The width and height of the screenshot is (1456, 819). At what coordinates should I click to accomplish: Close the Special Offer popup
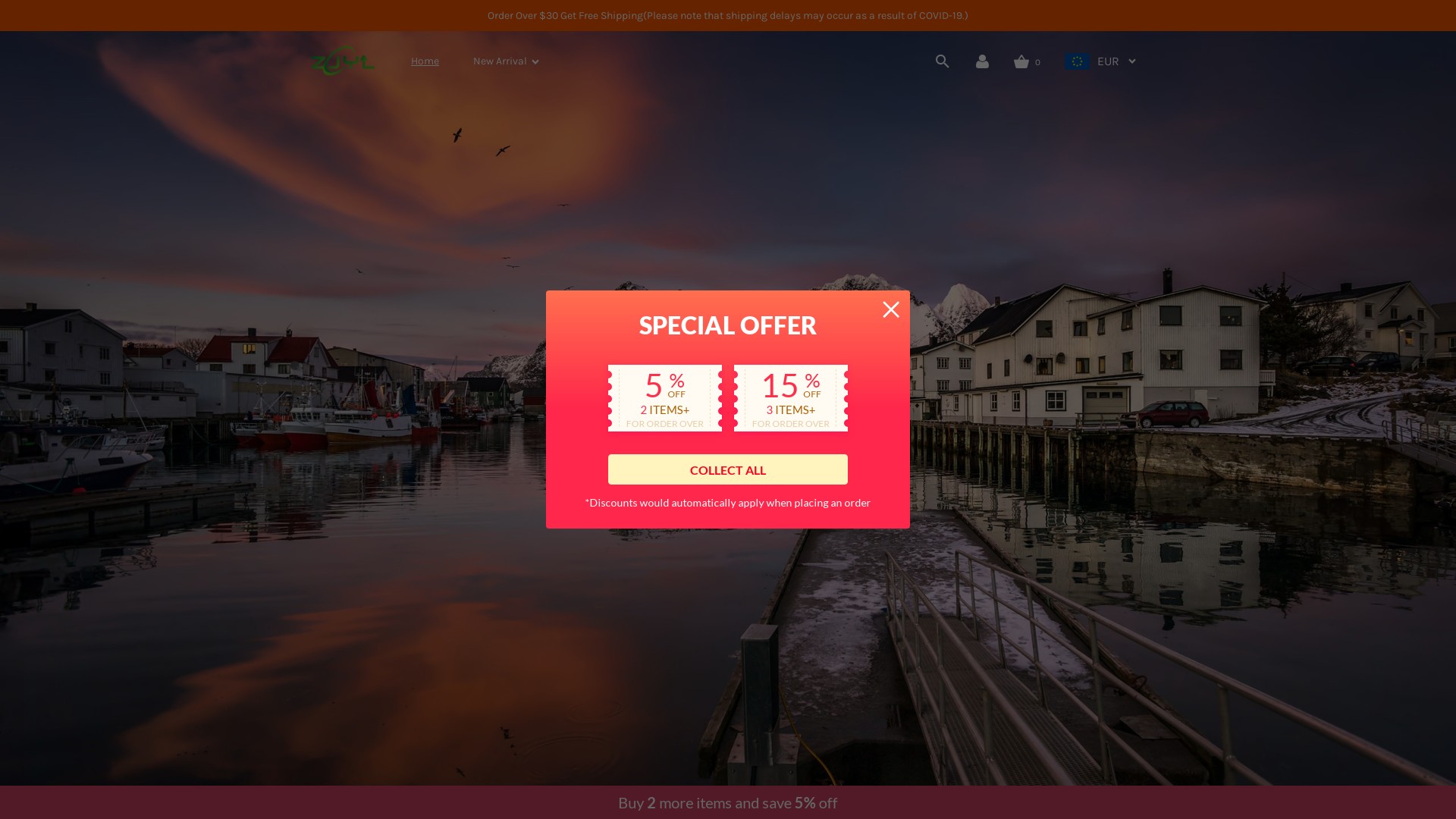pos(891,309)
